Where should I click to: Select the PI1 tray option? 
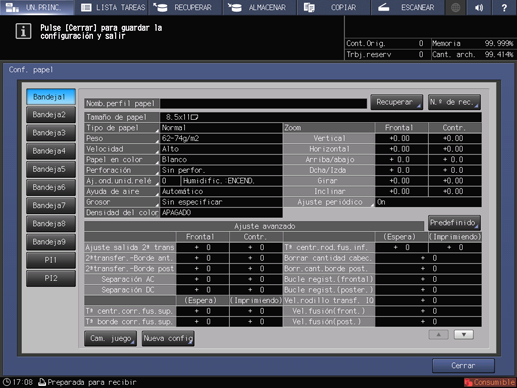pyautogui.click(x=51, y=260)
